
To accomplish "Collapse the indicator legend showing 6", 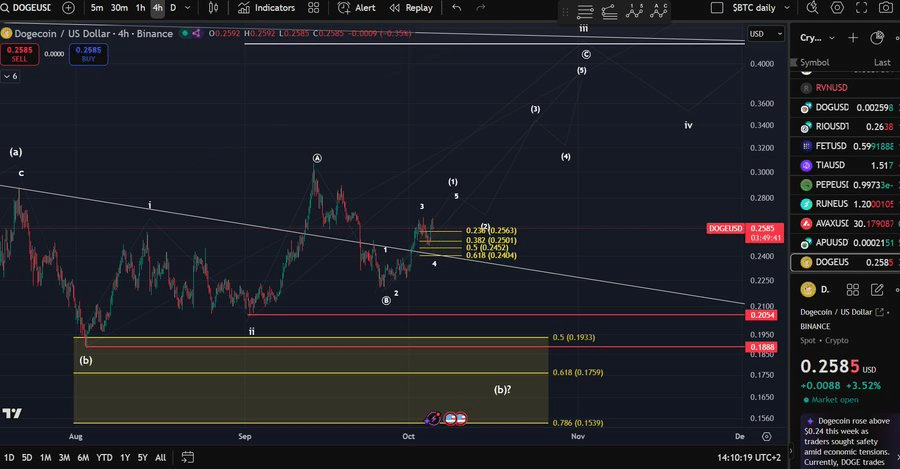I will (x=10, y=75).
